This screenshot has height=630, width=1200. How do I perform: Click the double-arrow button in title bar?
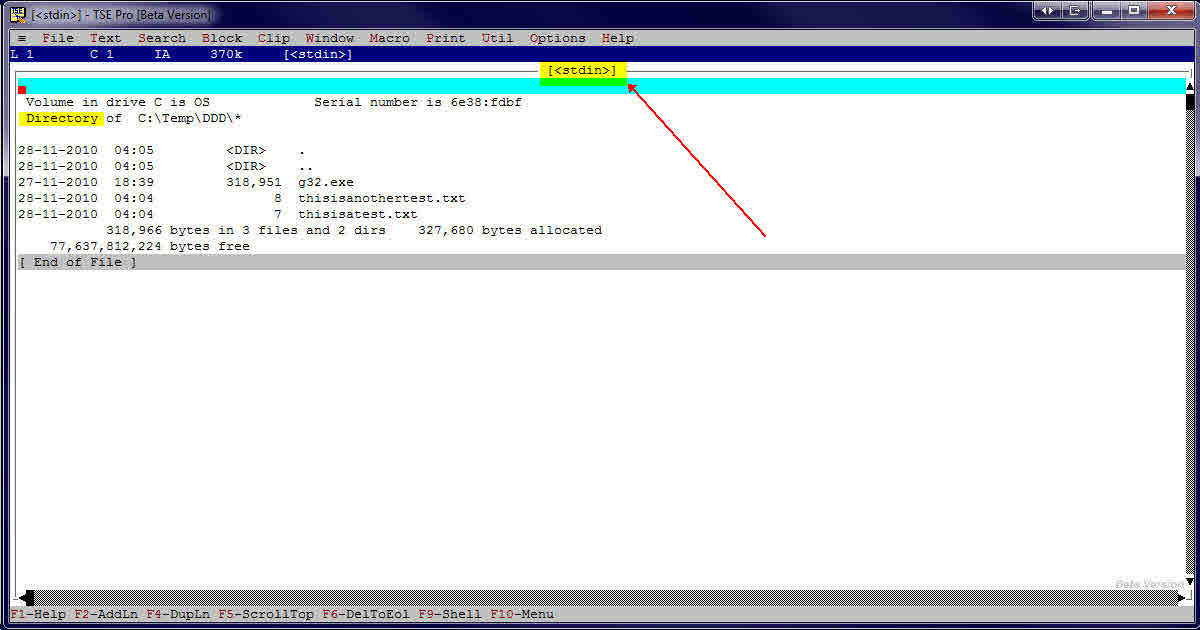coord(1047,11)
